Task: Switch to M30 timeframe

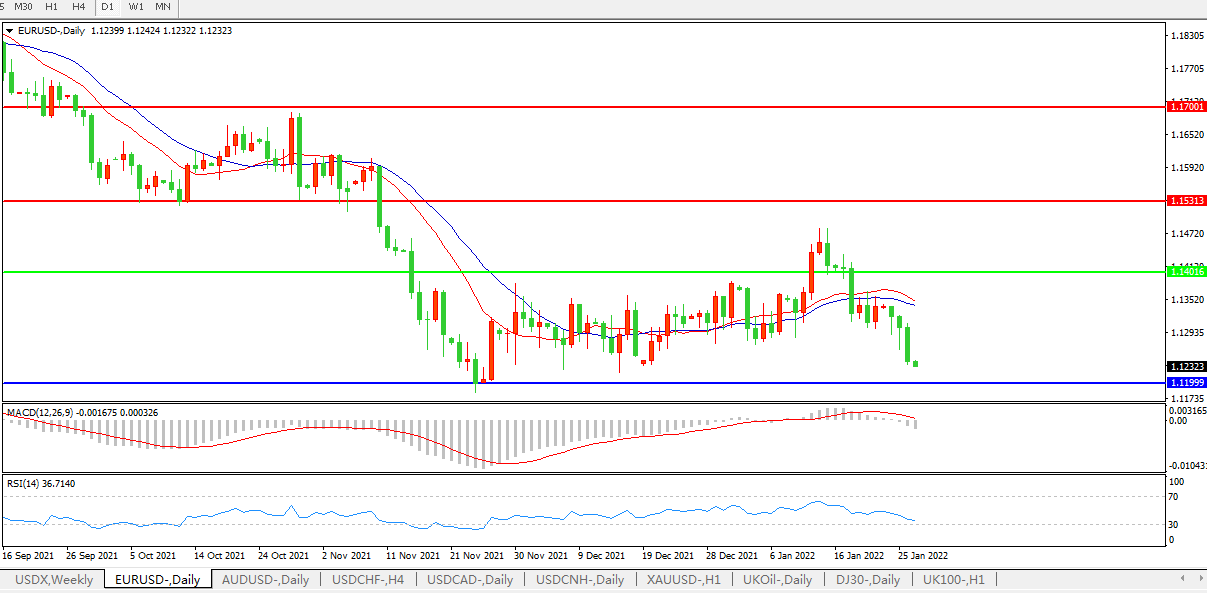Action: [x=24, y=7]
